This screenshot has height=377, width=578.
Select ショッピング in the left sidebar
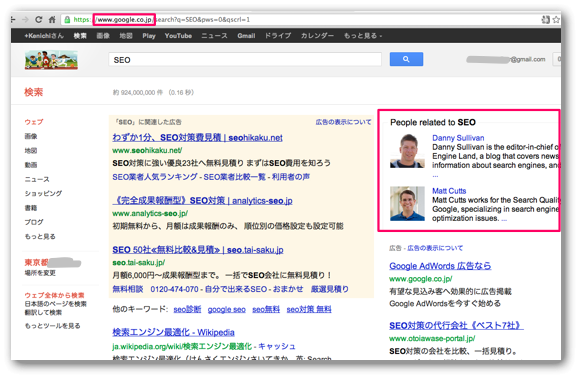(x=43, y=193)
